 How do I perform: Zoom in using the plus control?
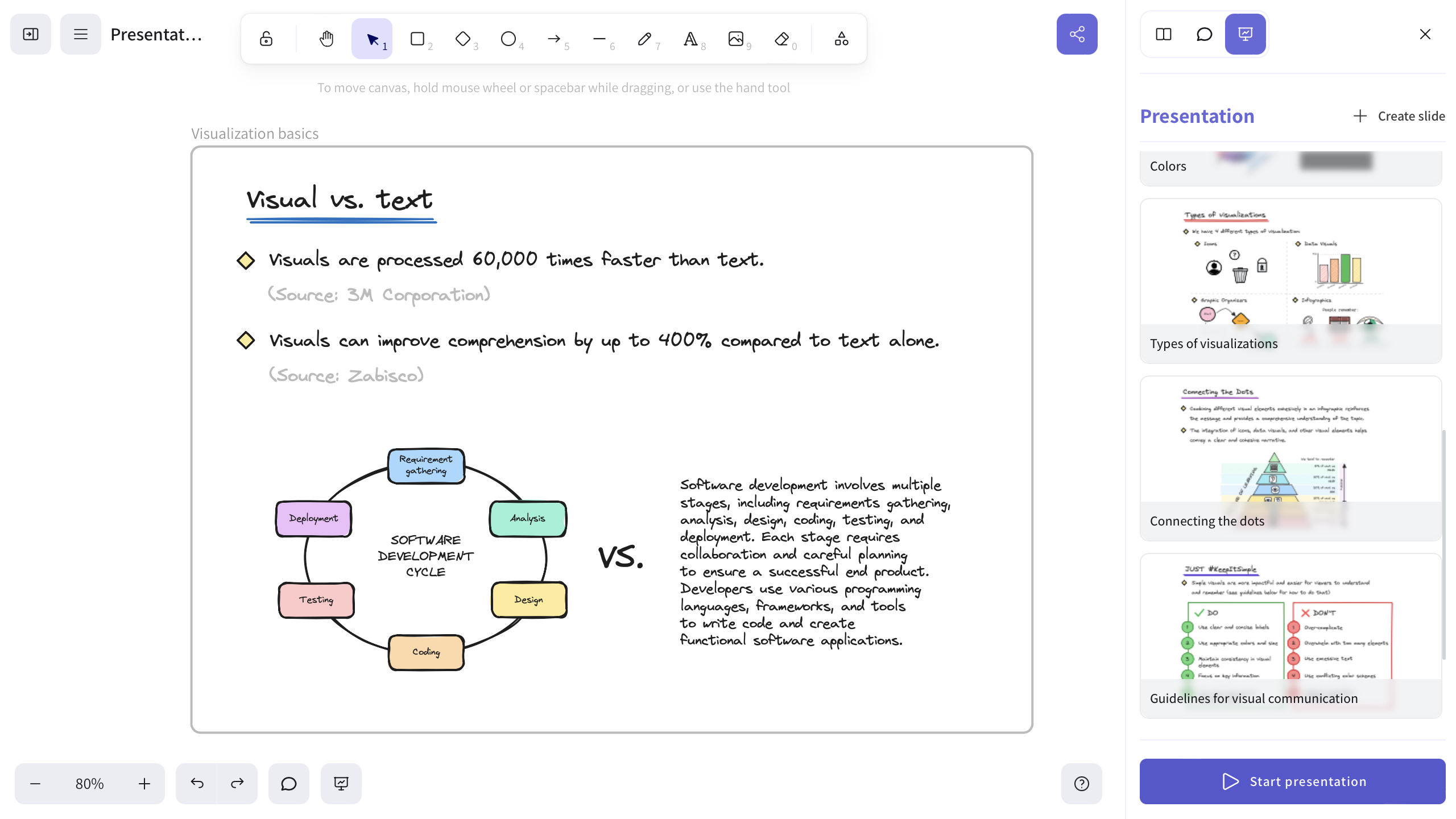click(144, 783)
